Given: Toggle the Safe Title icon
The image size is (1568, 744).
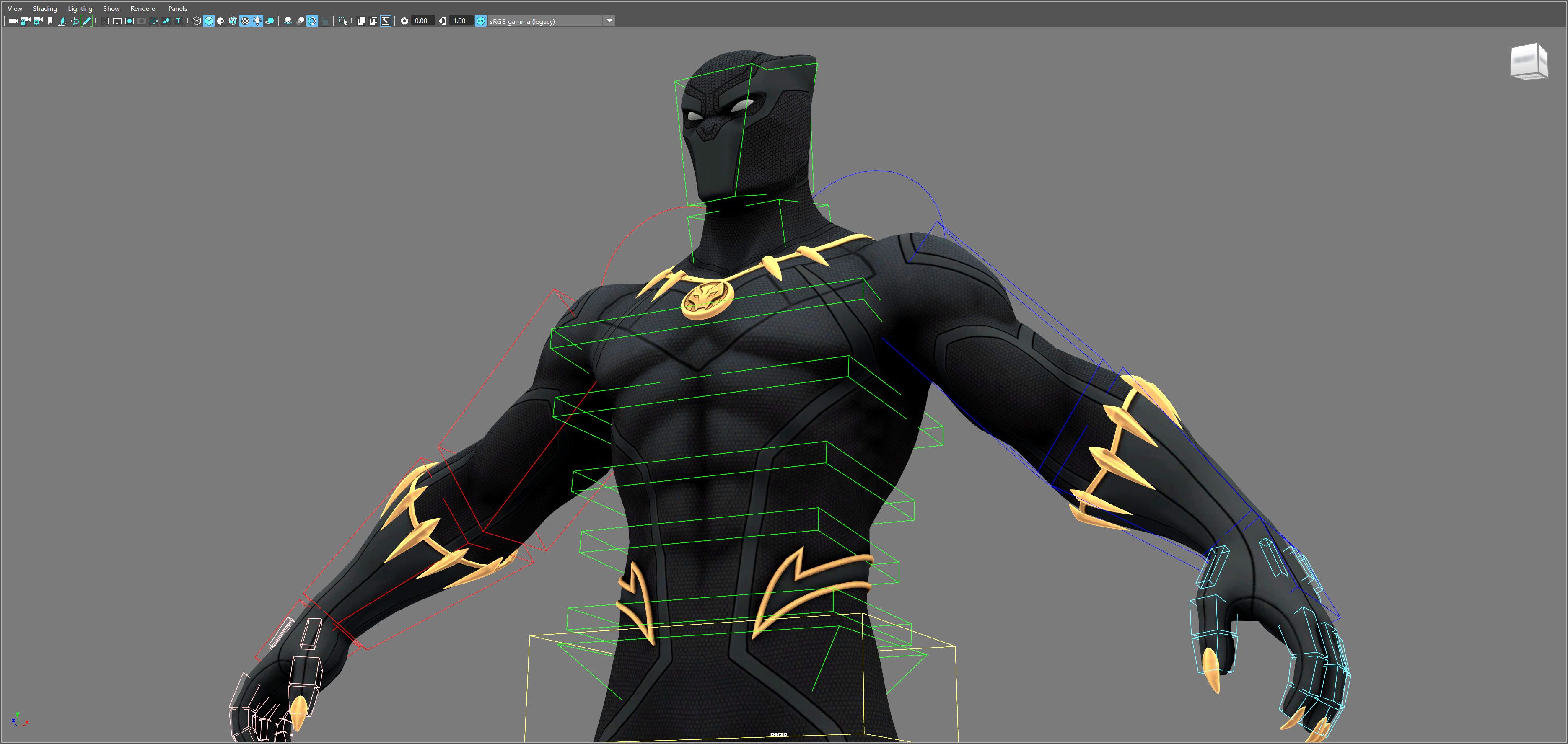Looking at the screenshot, I should [x=179, y=21].
